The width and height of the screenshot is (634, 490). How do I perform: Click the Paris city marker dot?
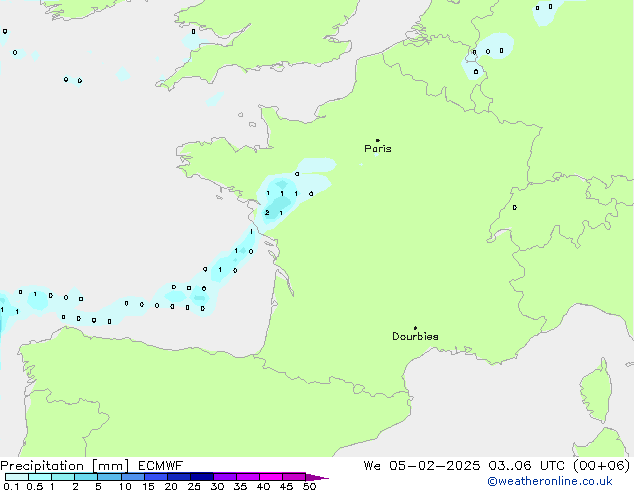pos(377,140)
